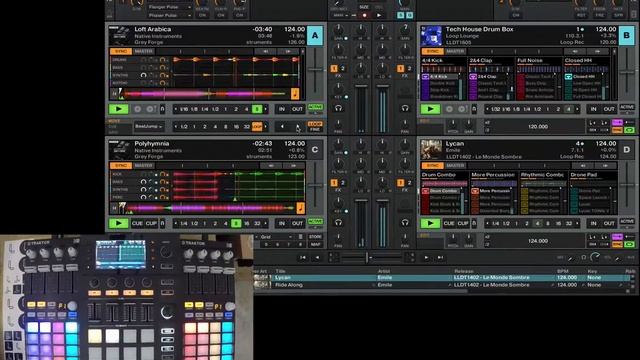Toggle MASTER on Deck D
The height and width of the screenshot is (360, 640).
click(455, 166)
